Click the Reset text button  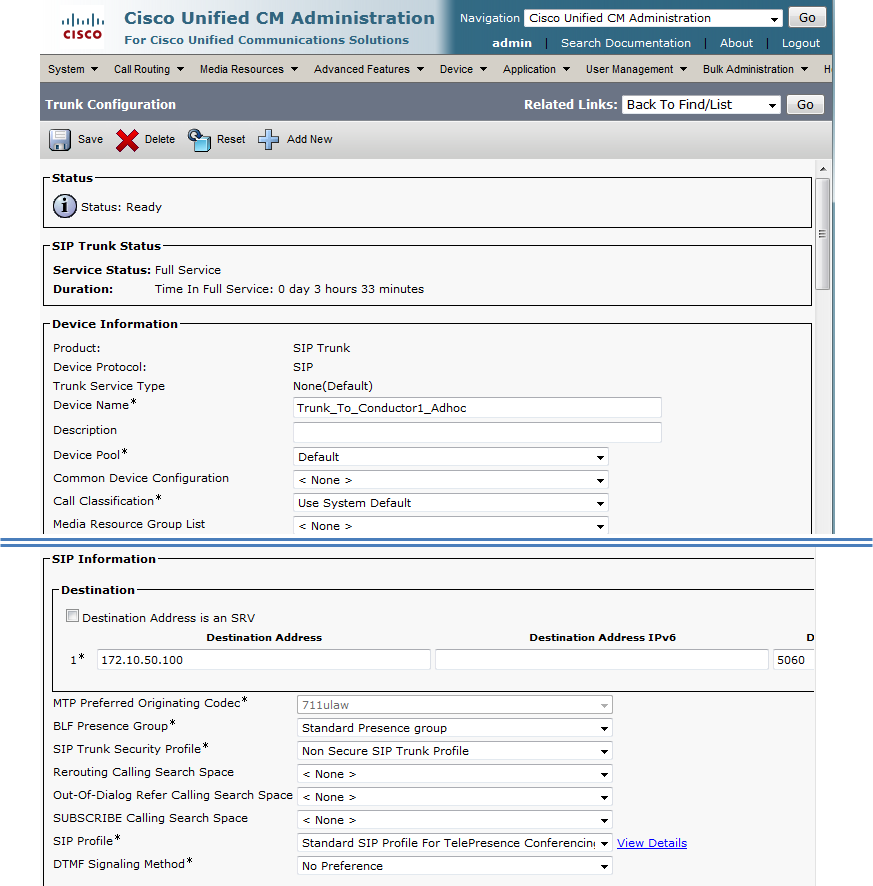pos(231,140)
